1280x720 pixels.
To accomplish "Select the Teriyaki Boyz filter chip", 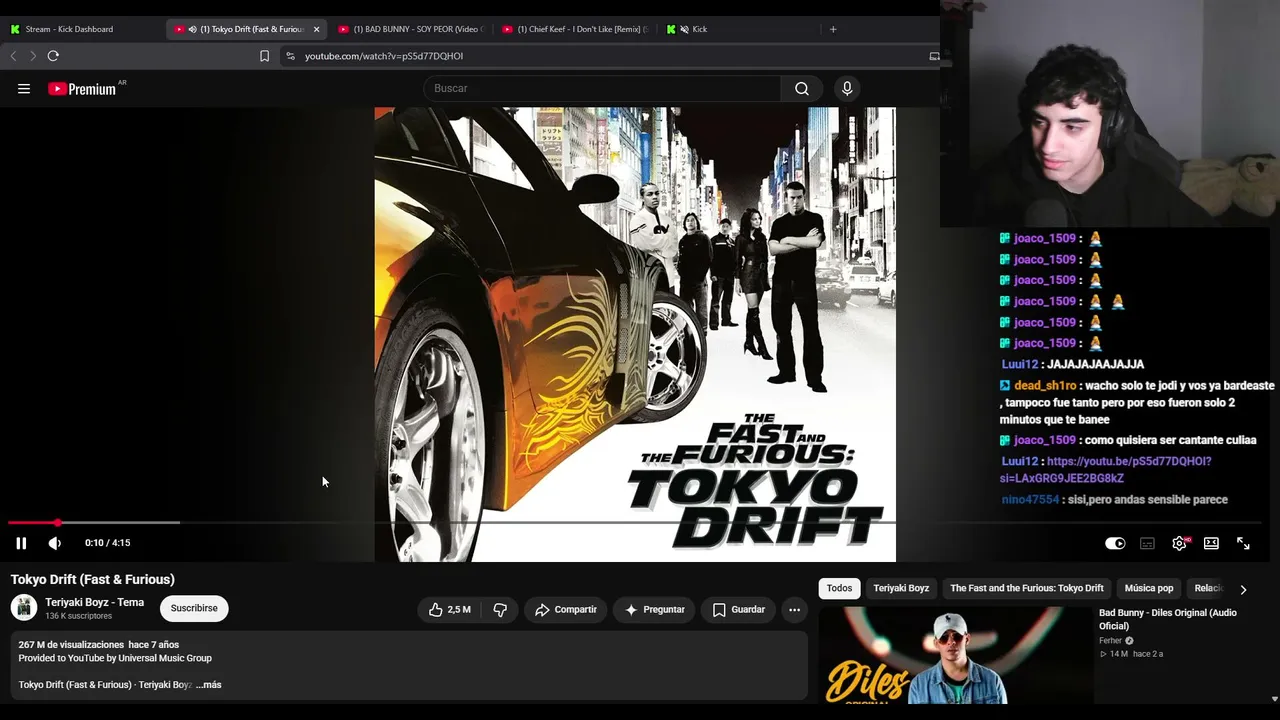I will click(901, 588).
